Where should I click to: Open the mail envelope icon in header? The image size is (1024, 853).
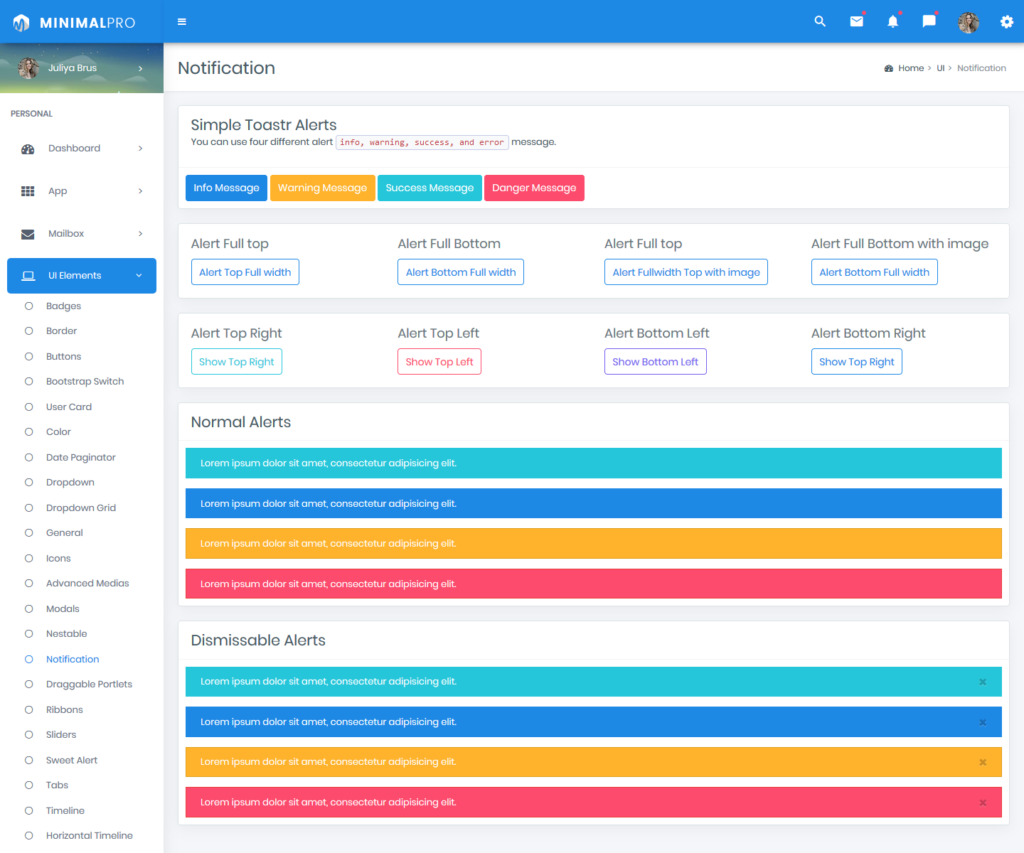point(856,22)
